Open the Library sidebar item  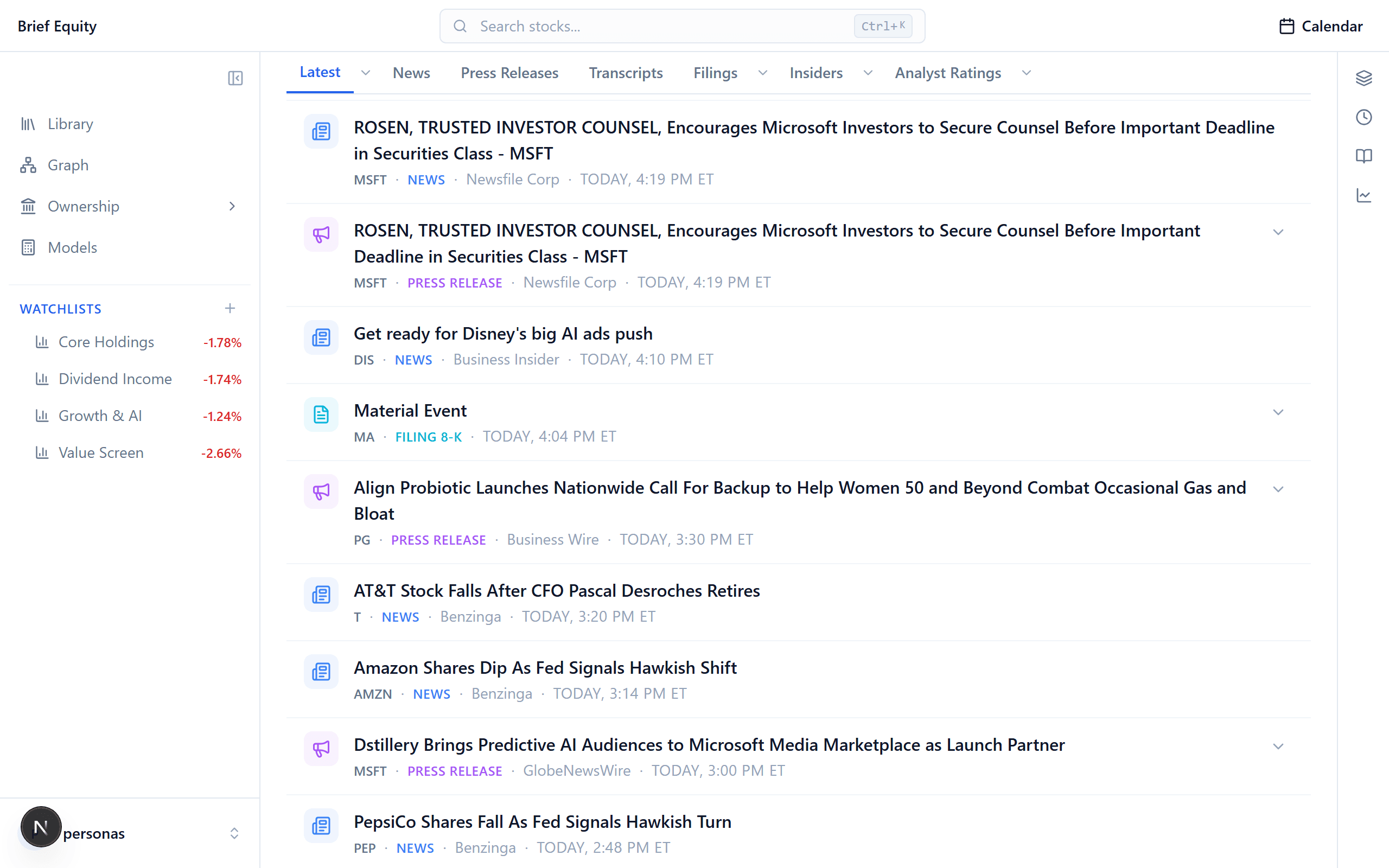[x=130, y=124]
